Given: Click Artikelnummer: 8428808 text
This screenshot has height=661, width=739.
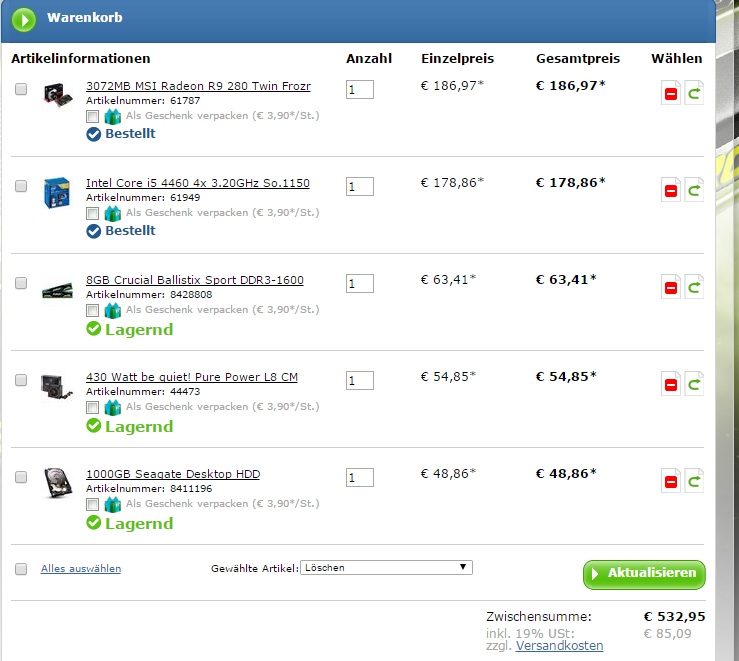Looking at the screenshot, I should pyautogui.click(x=149, y=295).
